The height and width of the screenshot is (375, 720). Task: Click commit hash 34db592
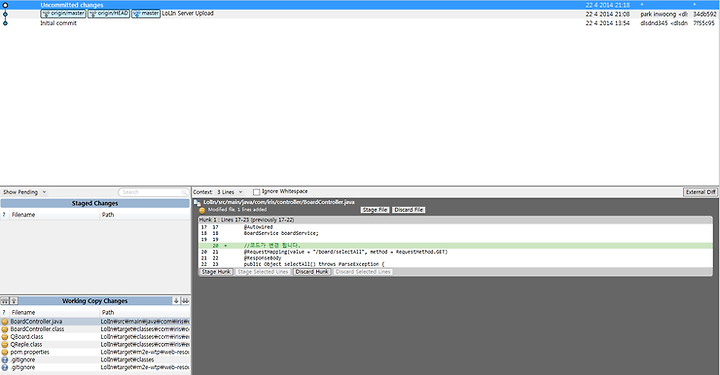point(704,14)
